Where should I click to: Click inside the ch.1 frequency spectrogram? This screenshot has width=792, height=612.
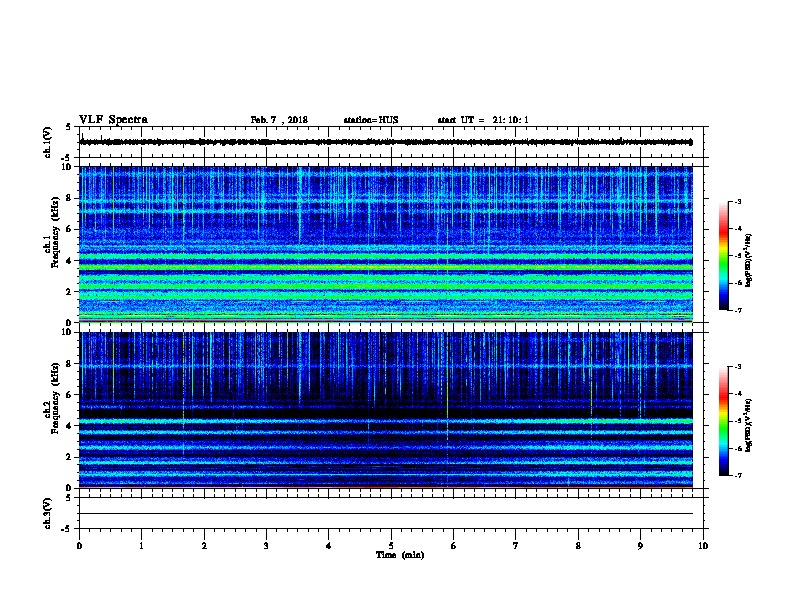tap(386, 244)
